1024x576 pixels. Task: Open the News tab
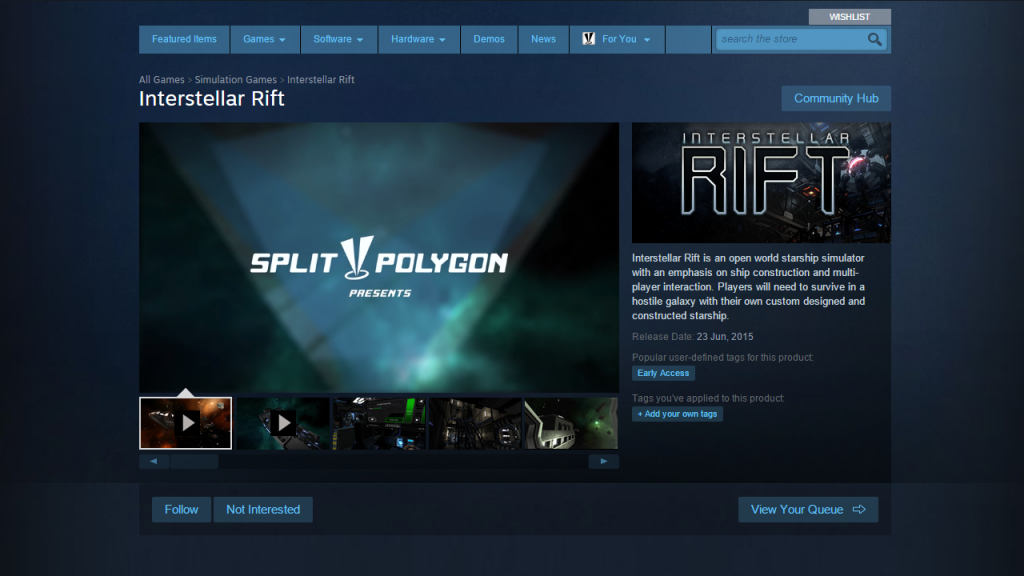[543, 39]
